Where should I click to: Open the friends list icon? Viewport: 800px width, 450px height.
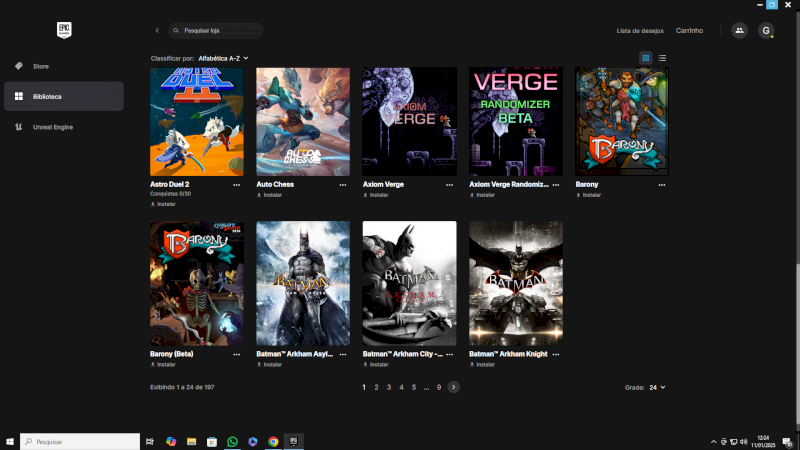pyautogui.click(x=739, y=31)
